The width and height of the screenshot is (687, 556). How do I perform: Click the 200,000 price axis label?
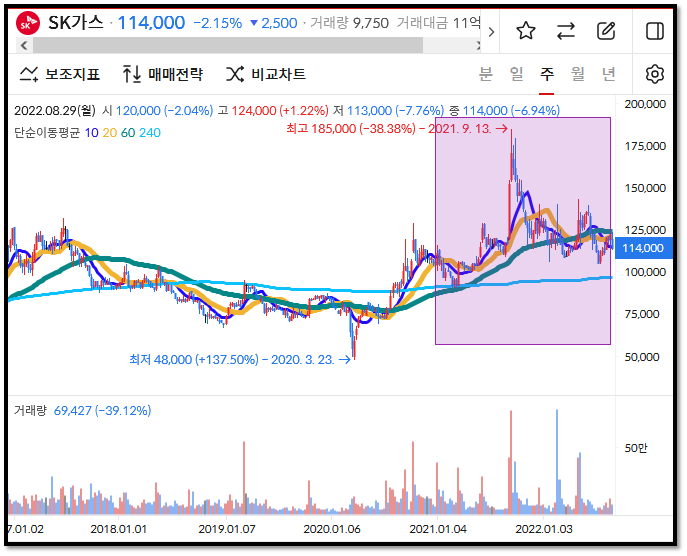pyautogui.click(x=645, y=104)
